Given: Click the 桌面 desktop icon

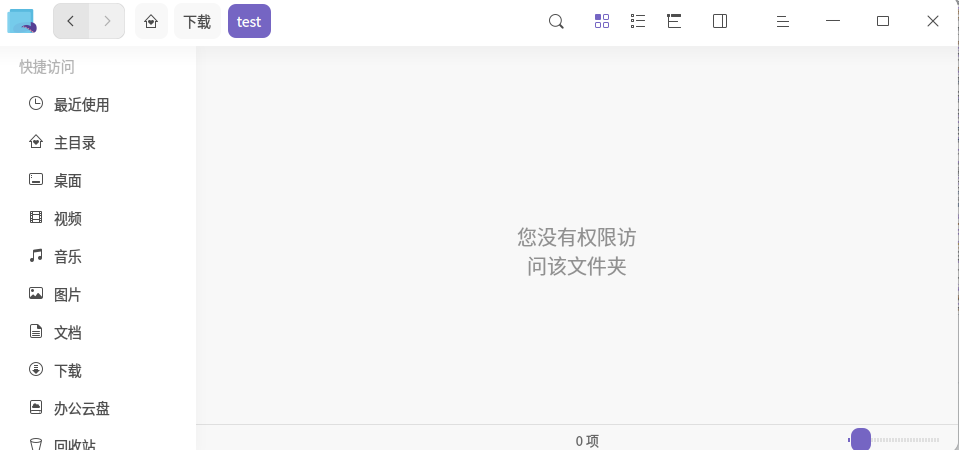Looking at the screenshot, I should 36,179.
